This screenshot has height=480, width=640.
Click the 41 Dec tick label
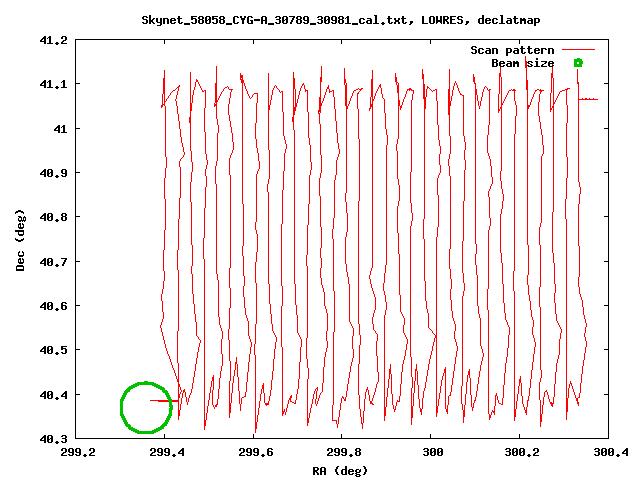coord(60,129)
